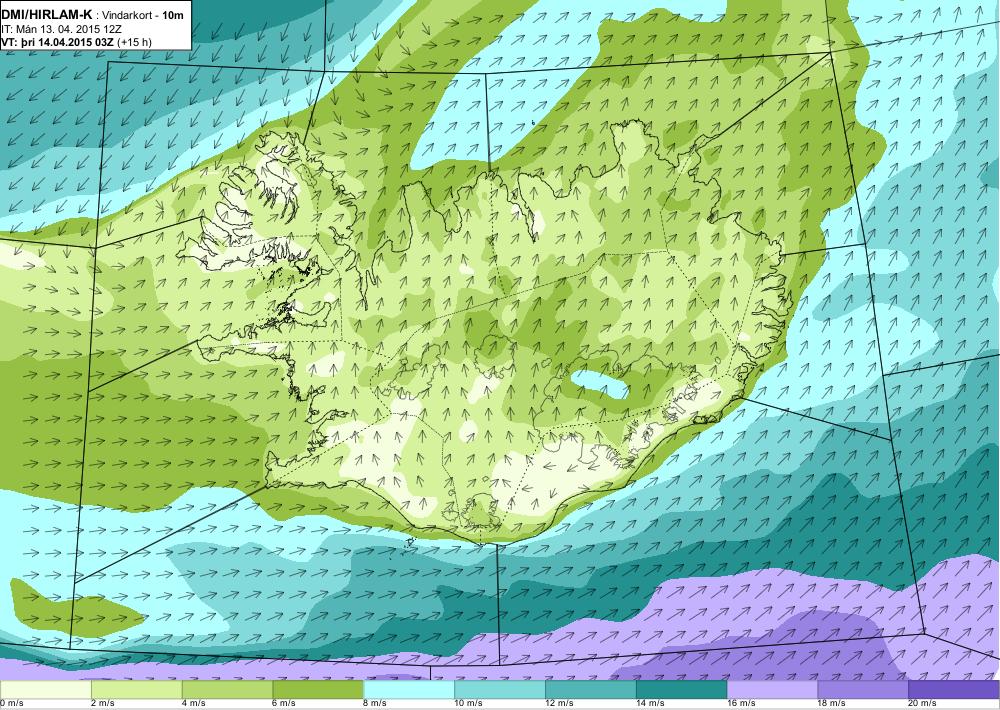Image resolution: width=1000 pixels, height=710 pixels.
Task: Click the light purple 16–18 m/s legend swatch
Action: coord(773,690)
